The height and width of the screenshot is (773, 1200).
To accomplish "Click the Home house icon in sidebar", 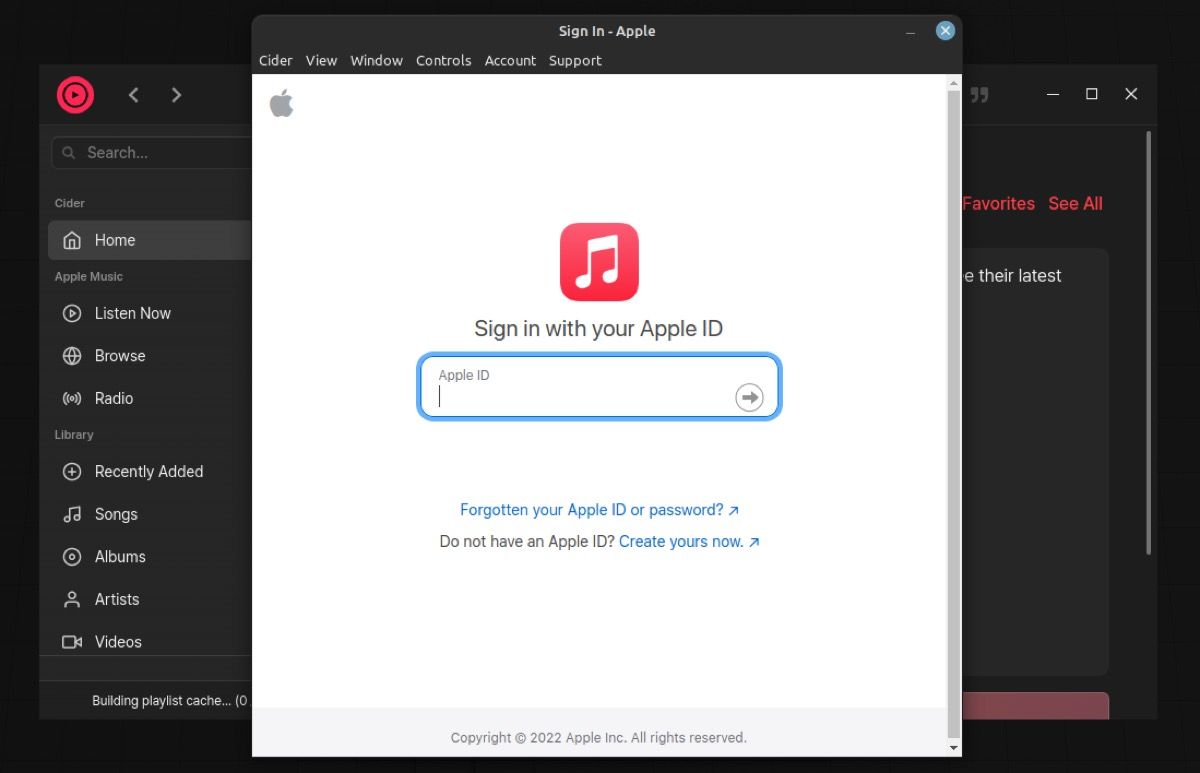I will tap(72, 240).
